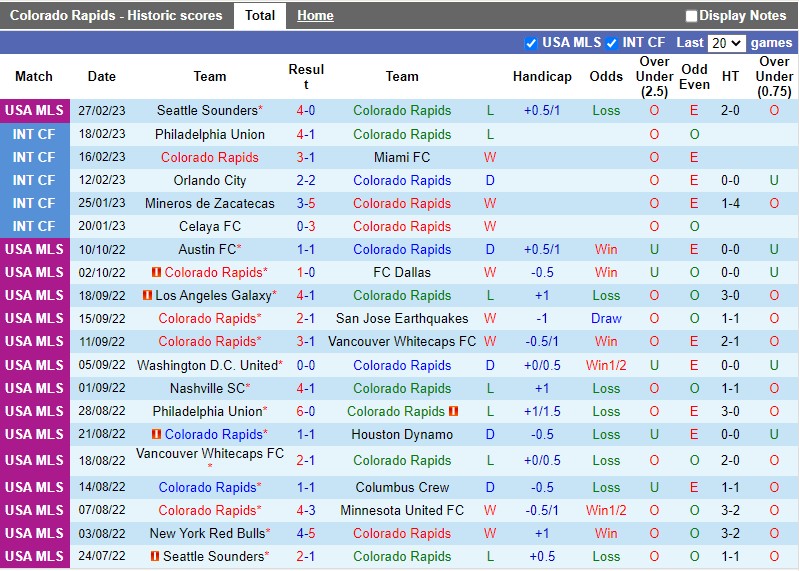The height and width of the screenshot is (571, 799).
Task: Open the Mineros de Zacatecas team link
Action: click(210, 203)
